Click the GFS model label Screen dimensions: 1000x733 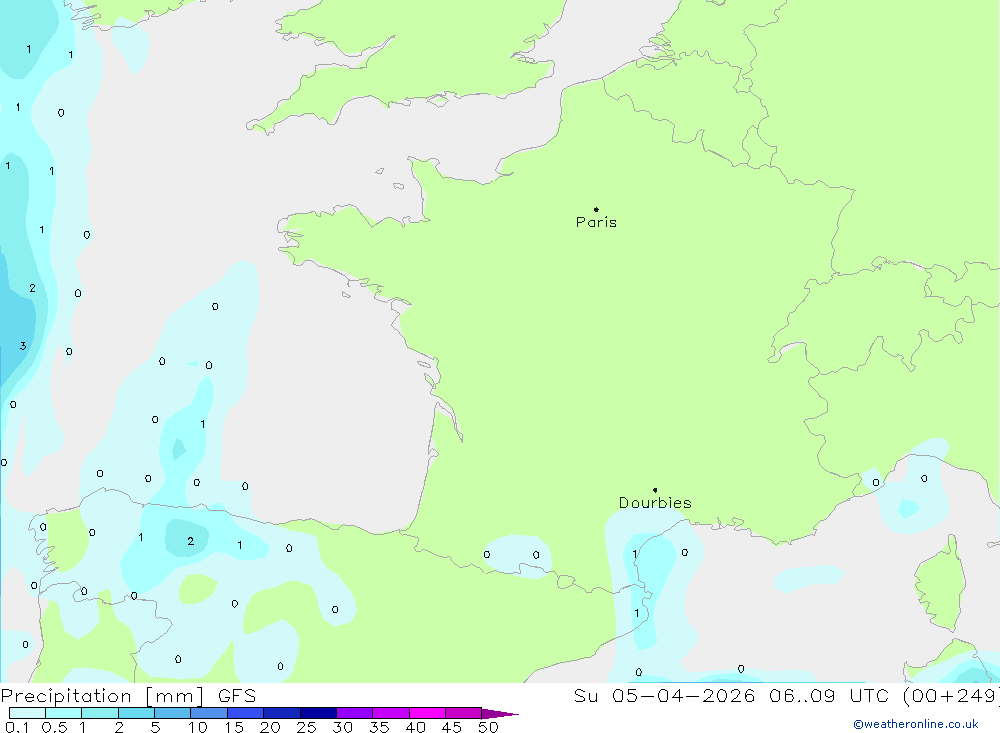pos(237,696)
